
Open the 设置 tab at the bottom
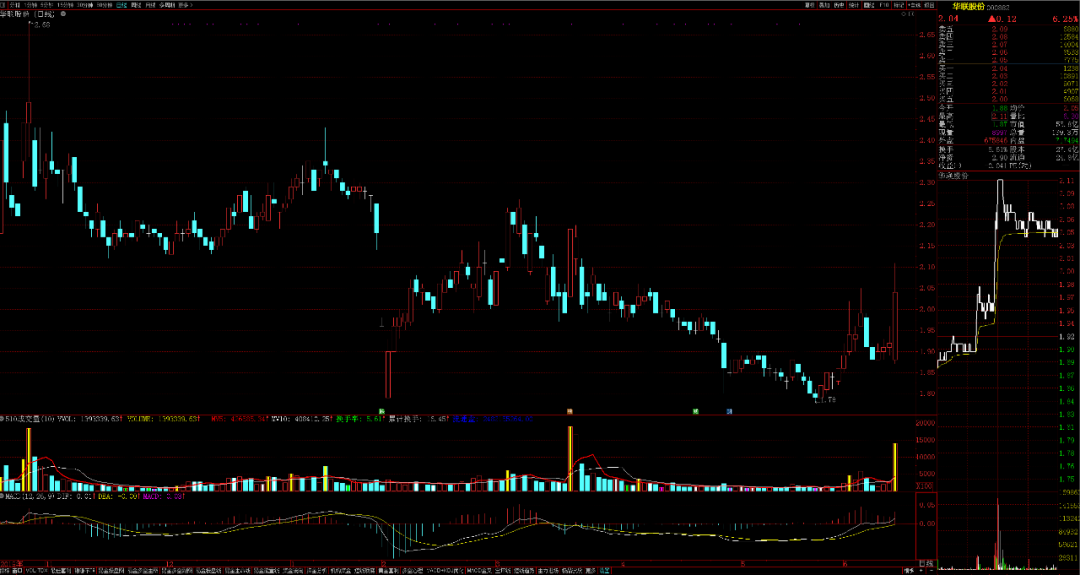tap(604, 570)
